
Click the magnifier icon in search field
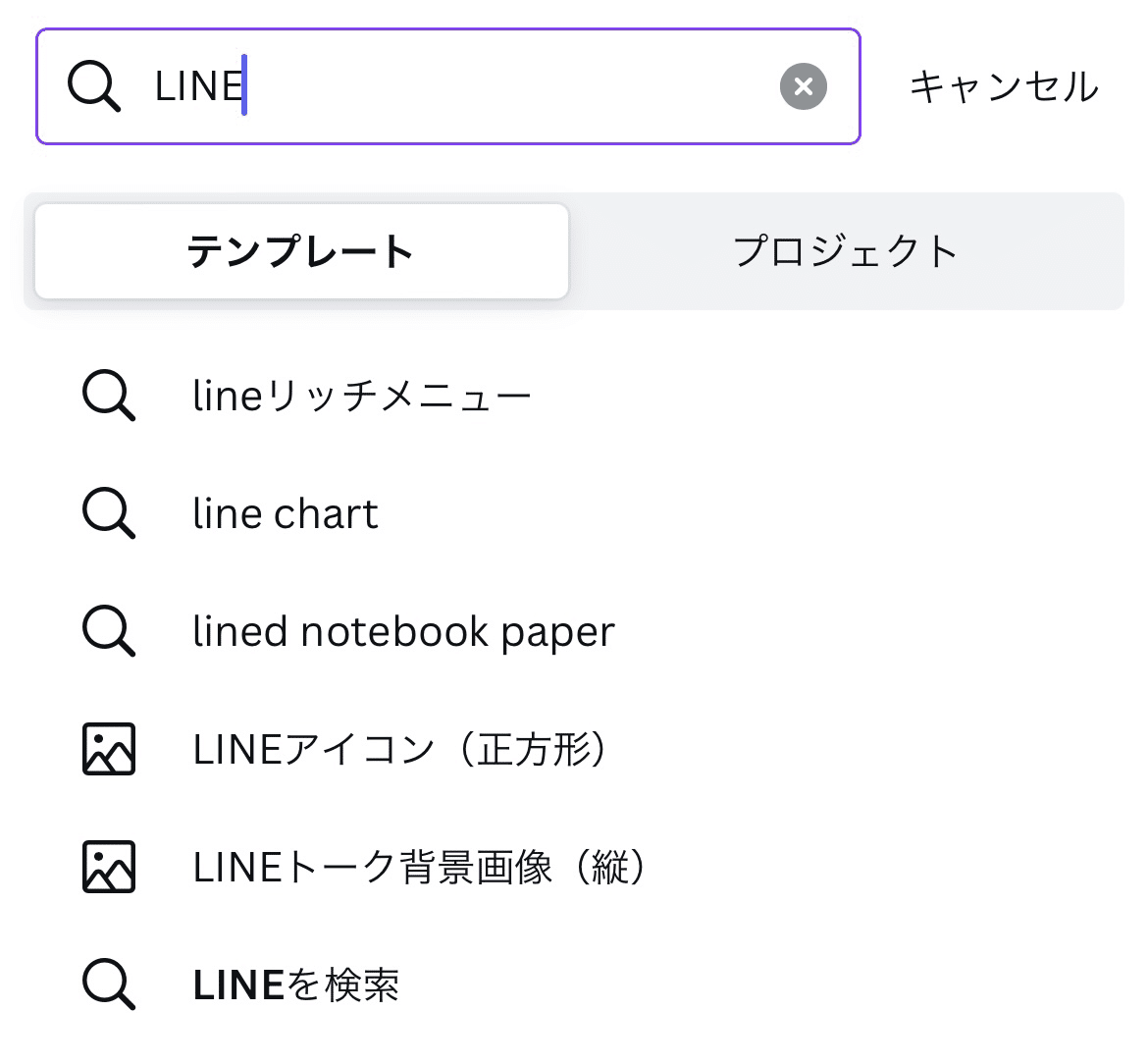coord(94,86)
